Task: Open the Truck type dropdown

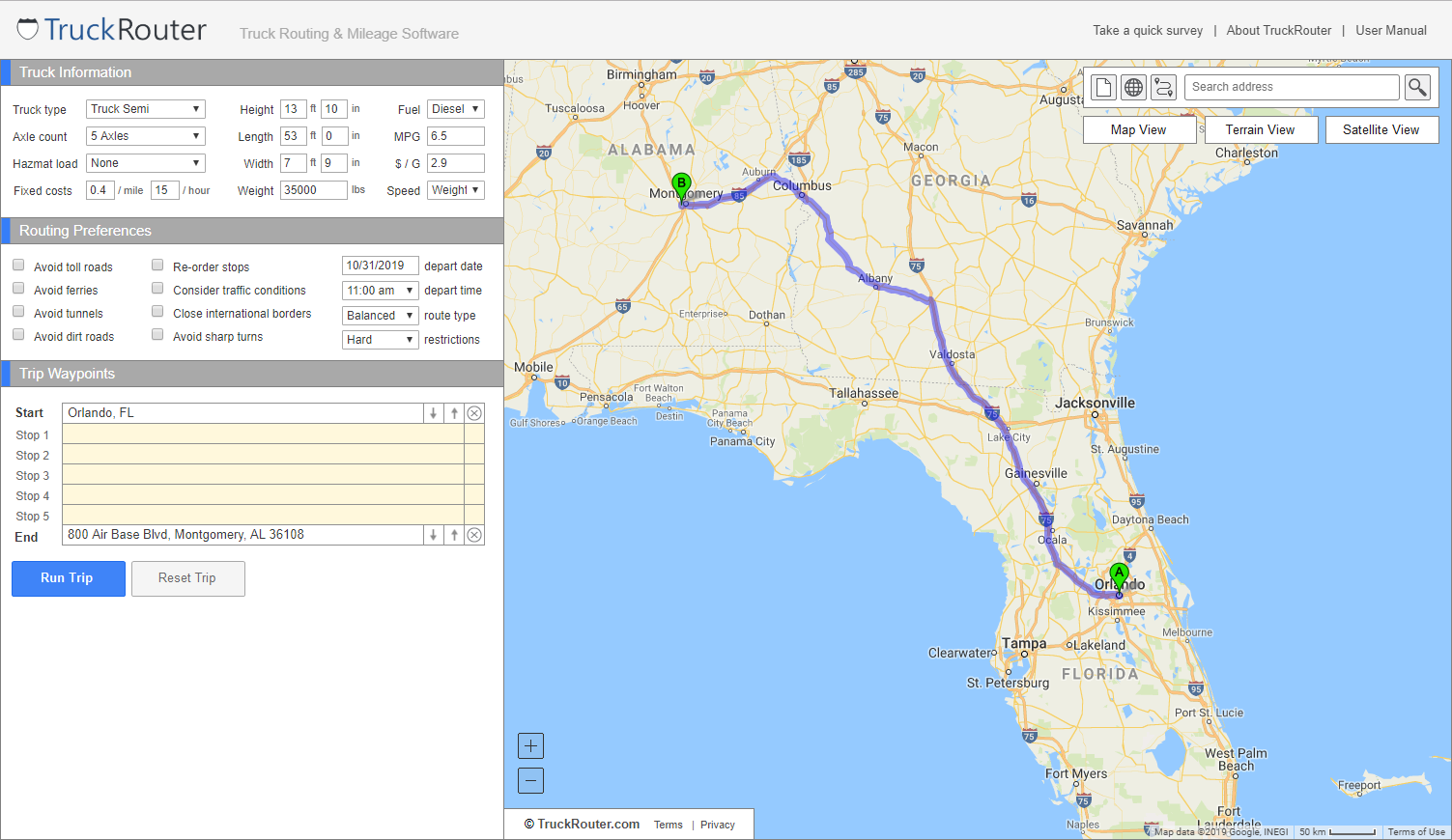Action: pyautogui.click(x=146, y=109)
